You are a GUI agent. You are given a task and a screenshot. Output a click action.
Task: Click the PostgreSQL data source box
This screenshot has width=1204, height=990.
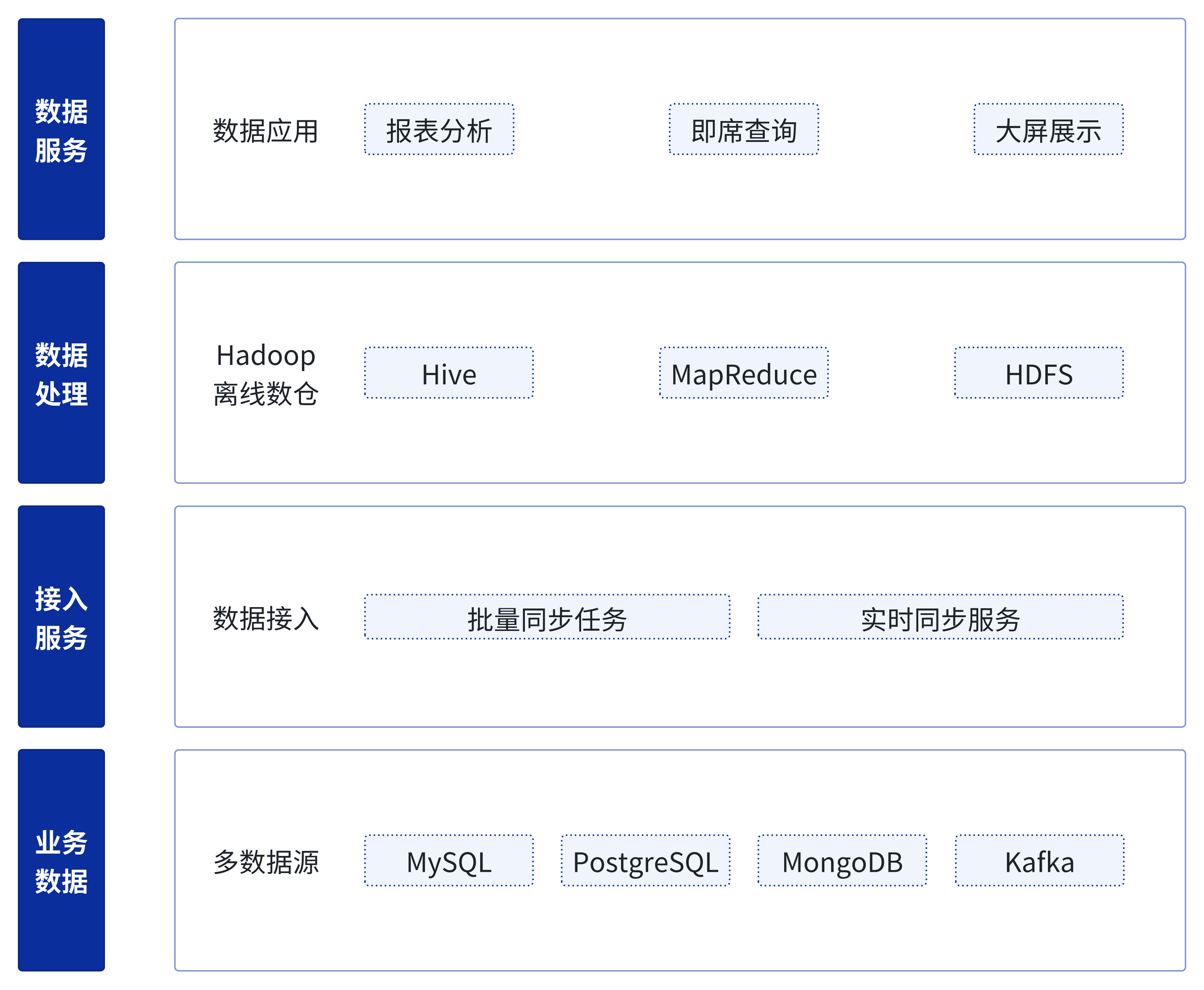tap(646, 860)
